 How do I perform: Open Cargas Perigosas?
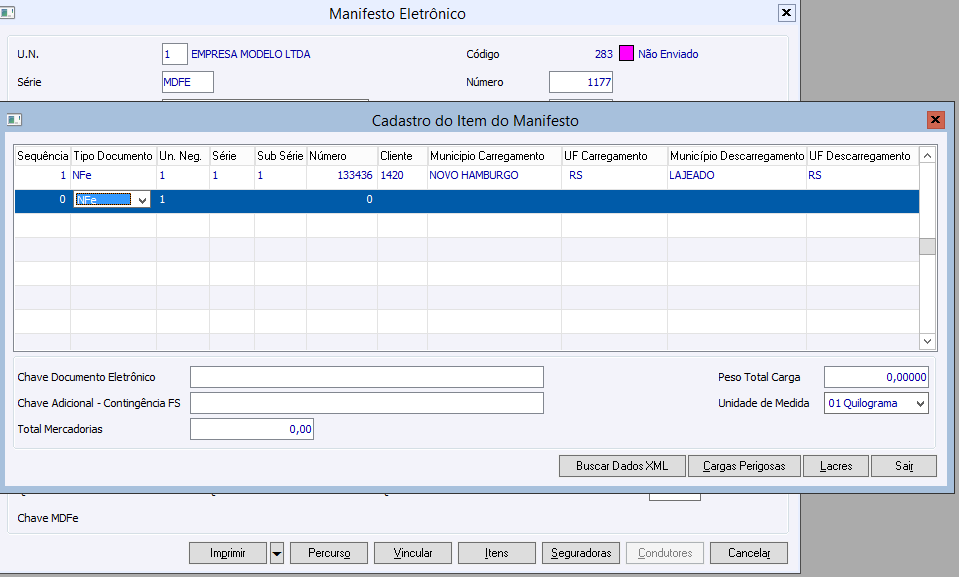coord(744,466)
